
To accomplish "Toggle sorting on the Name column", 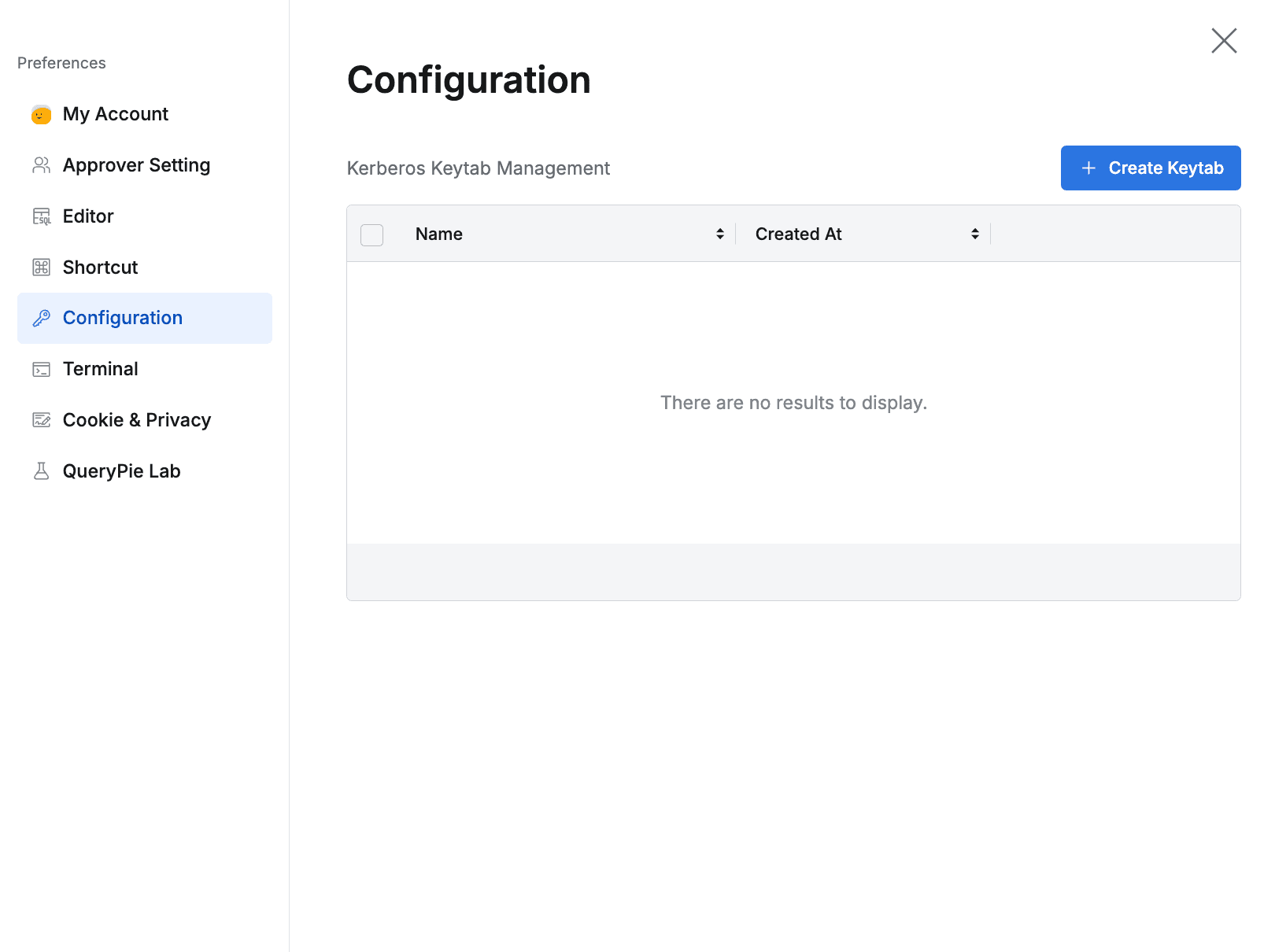I will [719, 233].
